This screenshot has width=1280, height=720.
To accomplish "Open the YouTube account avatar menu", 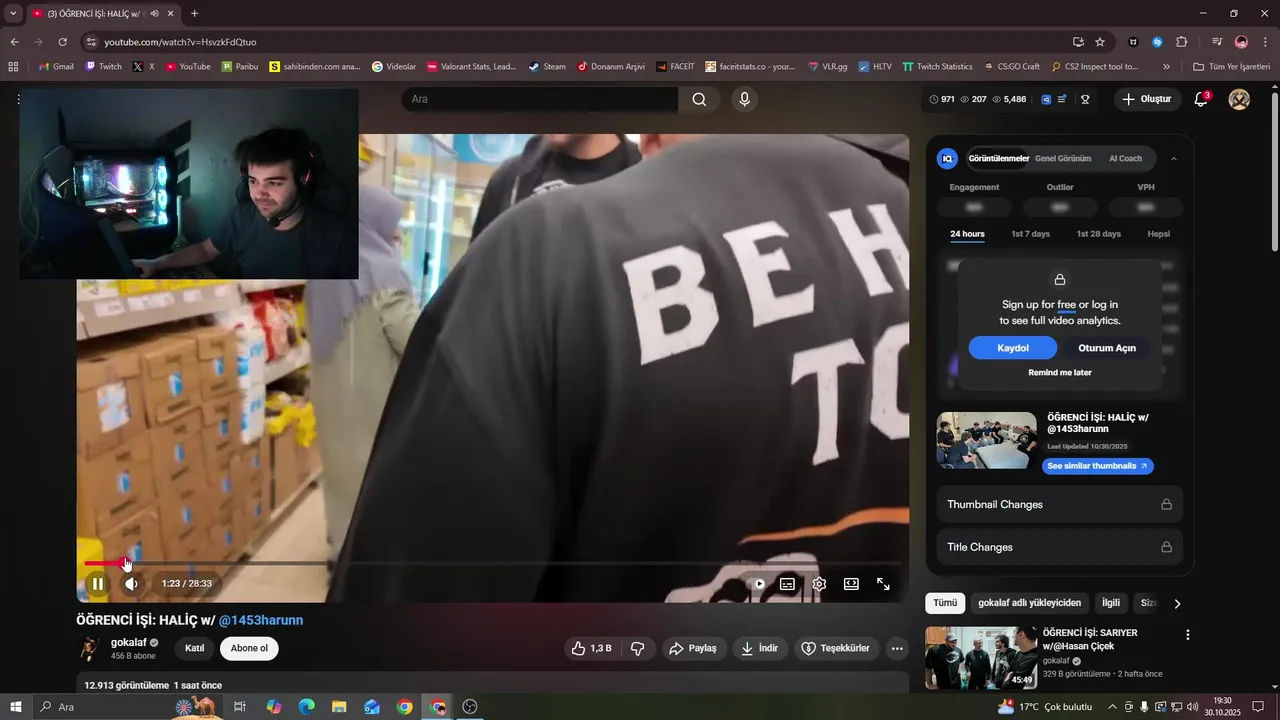I will point(1239,99).
